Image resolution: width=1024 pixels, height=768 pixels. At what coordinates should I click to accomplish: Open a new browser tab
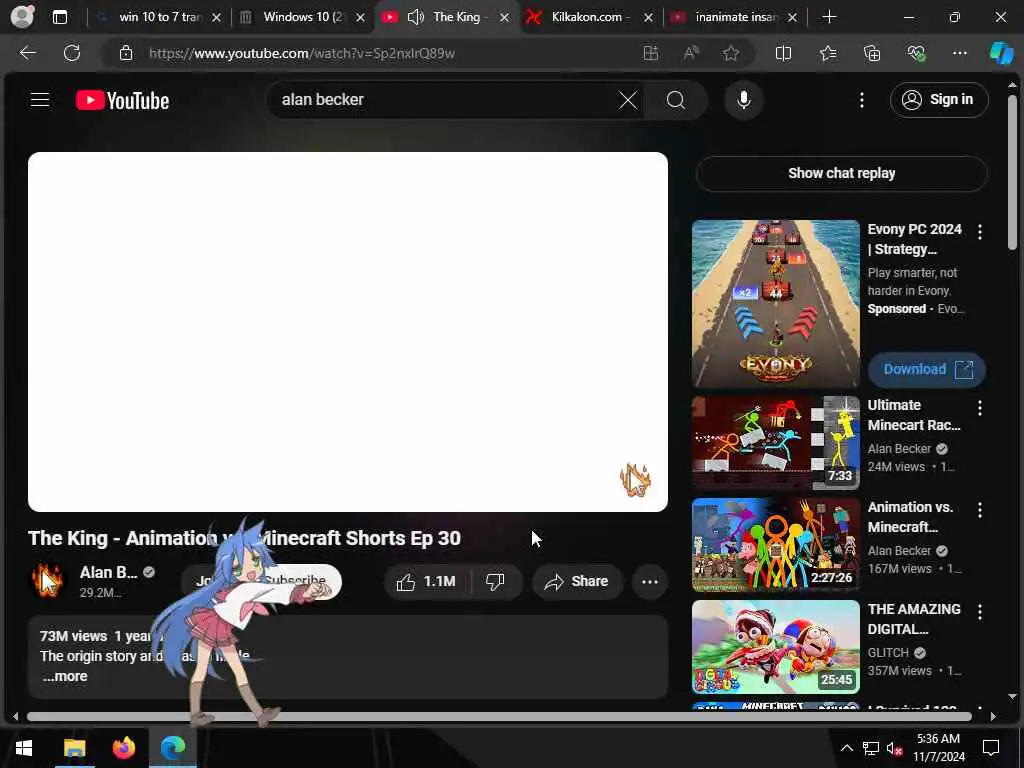829,17
